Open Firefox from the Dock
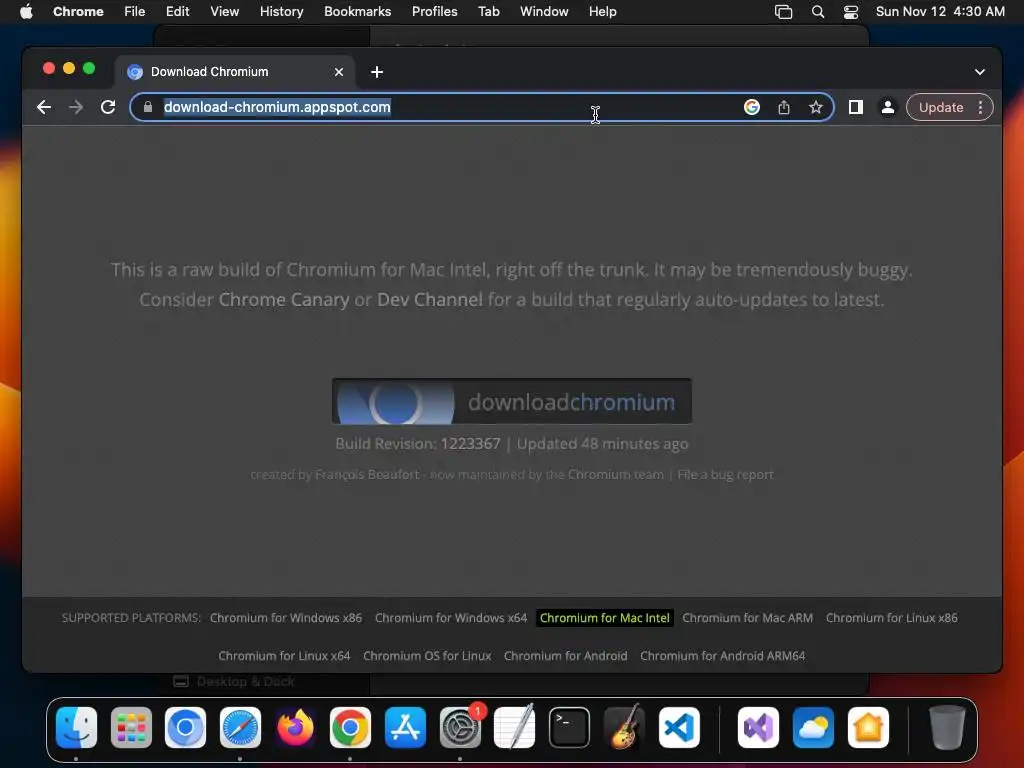The width and height of the screenshot is (1024, 768). click(295, 728)
